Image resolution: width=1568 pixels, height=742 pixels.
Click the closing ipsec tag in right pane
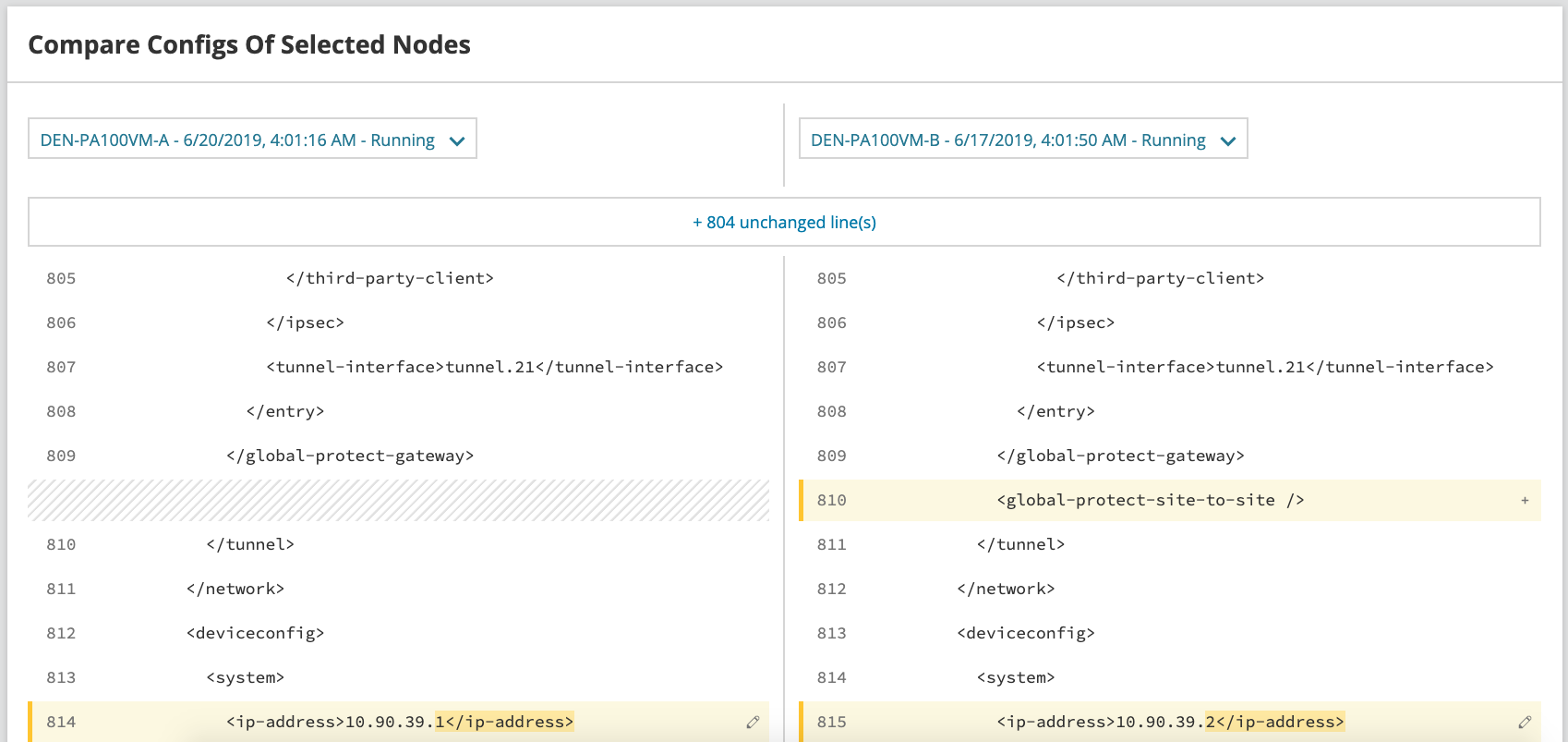[x=1075, y=322]
